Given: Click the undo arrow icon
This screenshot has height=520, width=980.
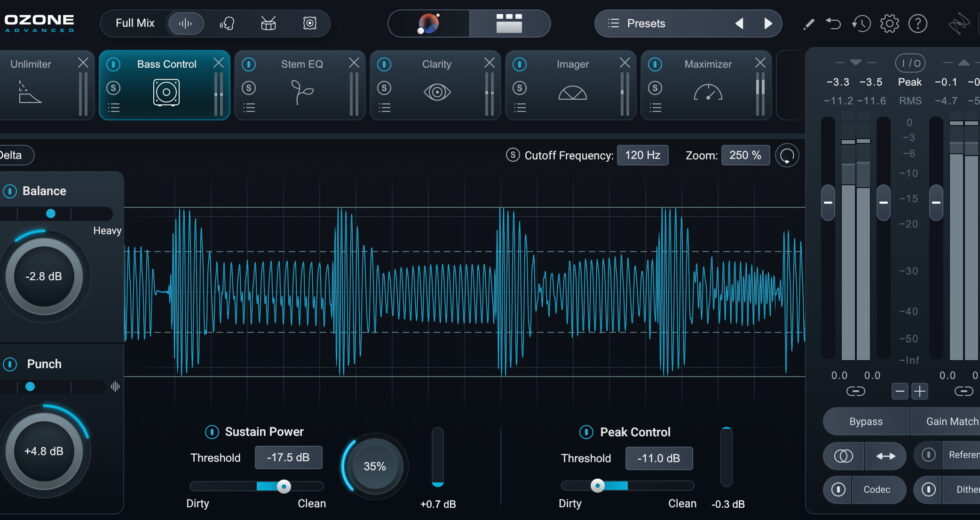Looking at the screenshot, I should point(833,24).
